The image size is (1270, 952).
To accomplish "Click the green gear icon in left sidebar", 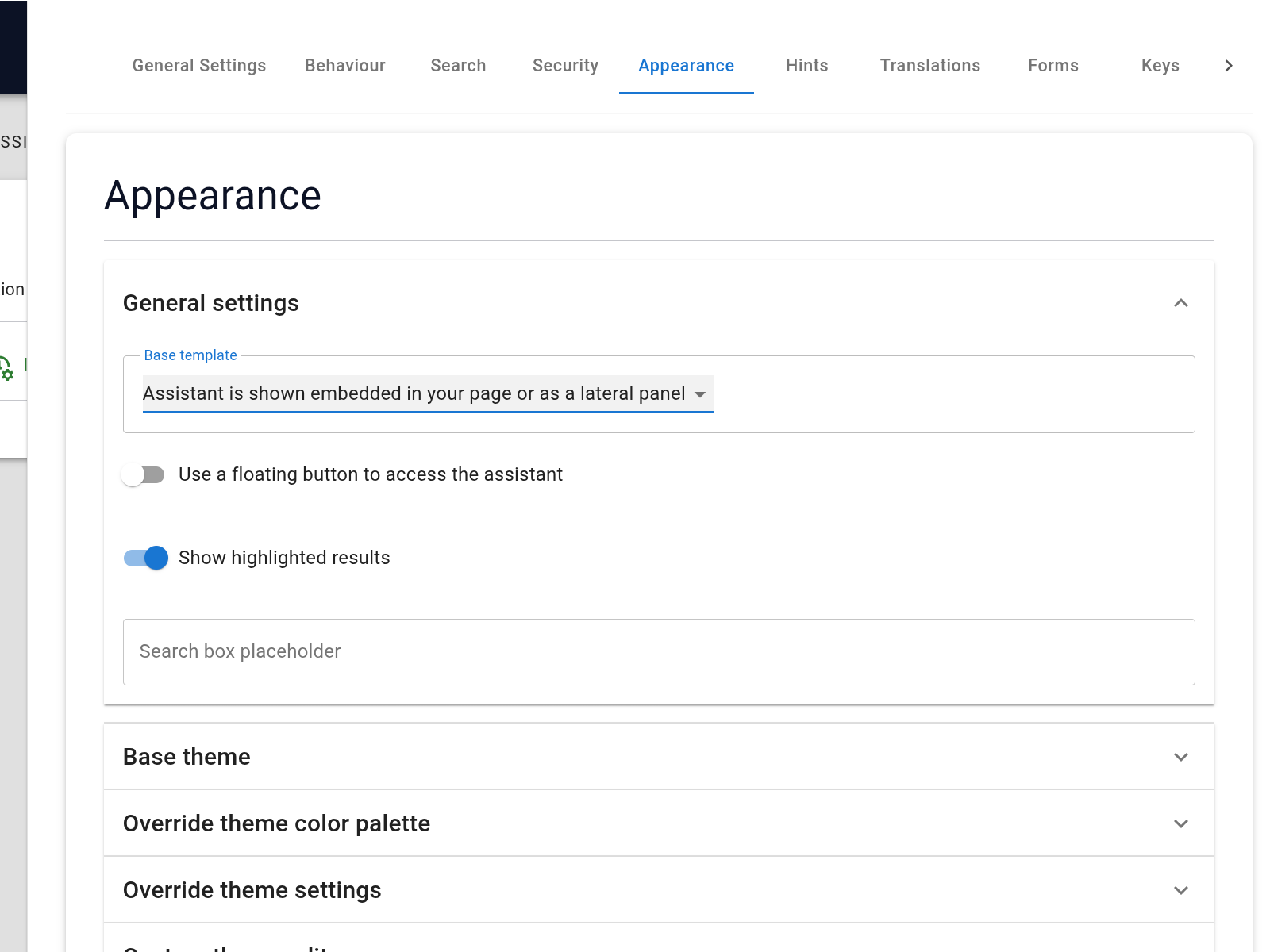I will pos(6,369).
